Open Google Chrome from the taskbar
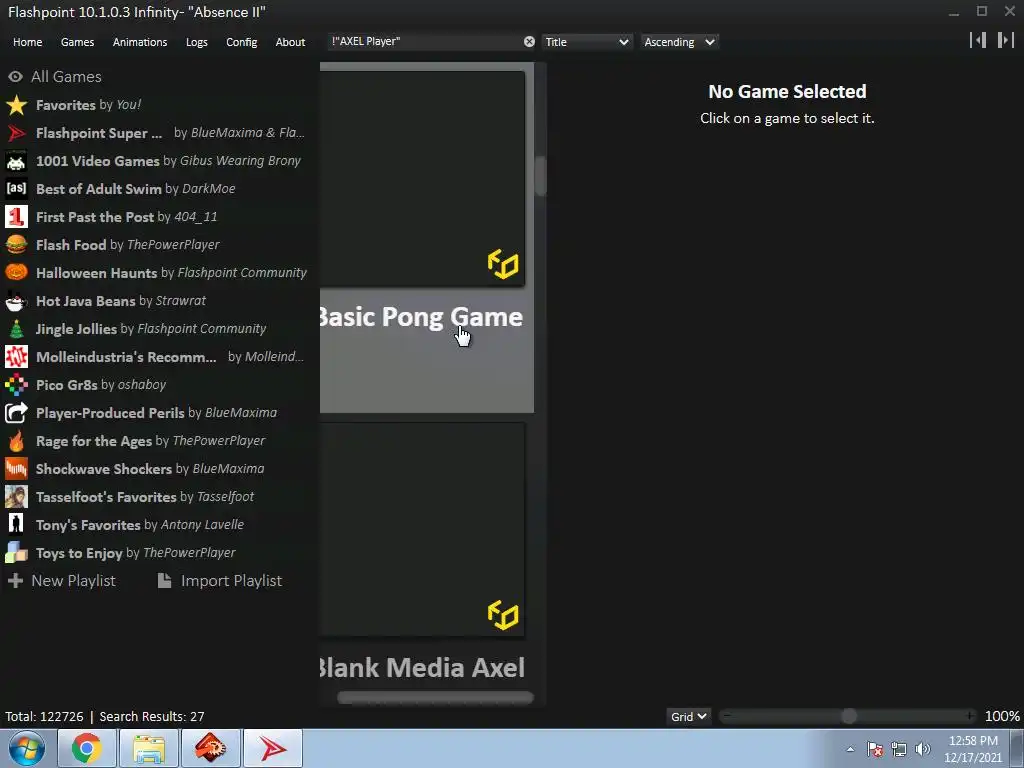This screenshot has height=768, width=1024. pos(87,748)
